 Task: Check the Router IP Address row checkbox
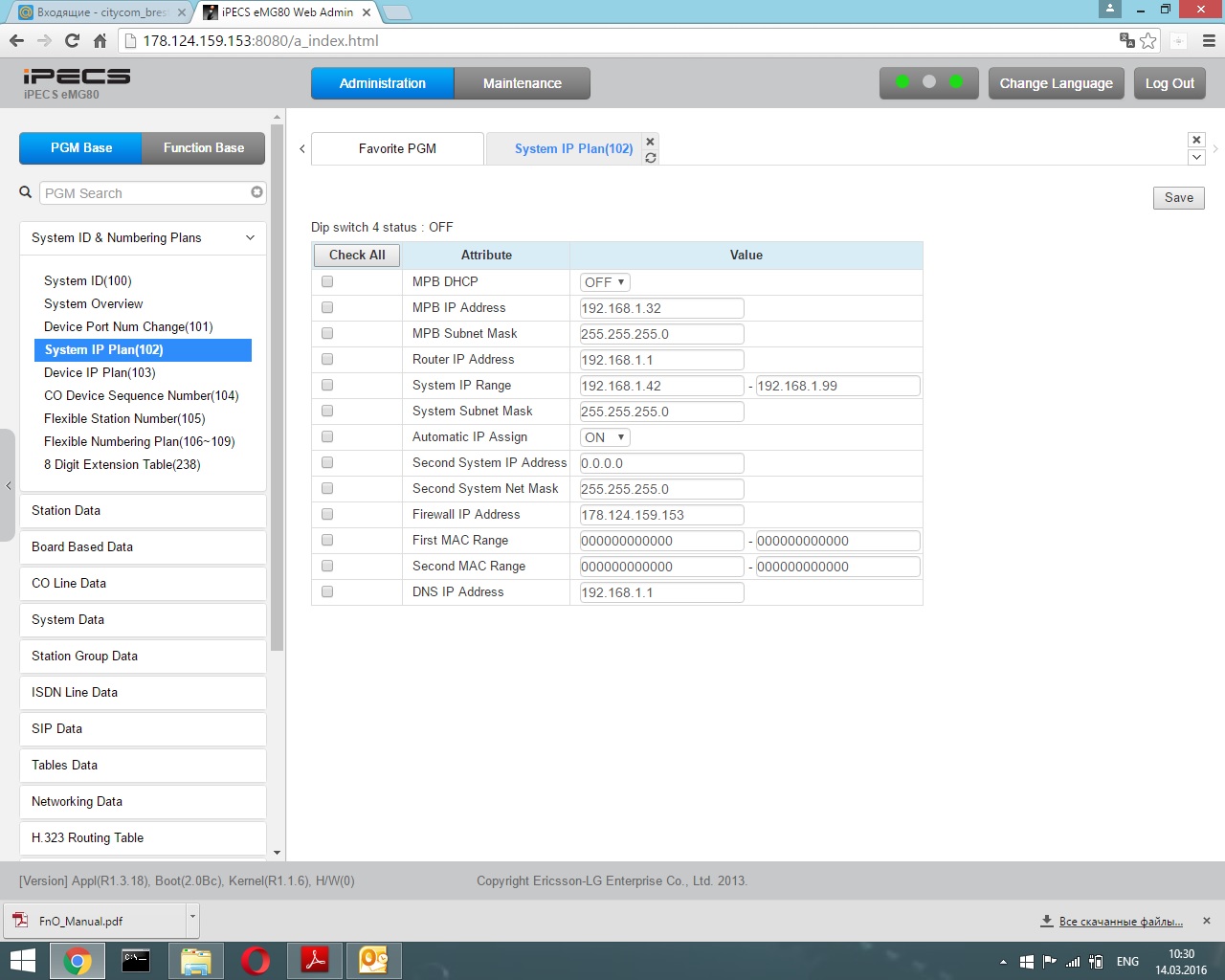pyautogui.click(x=327, y=359)
